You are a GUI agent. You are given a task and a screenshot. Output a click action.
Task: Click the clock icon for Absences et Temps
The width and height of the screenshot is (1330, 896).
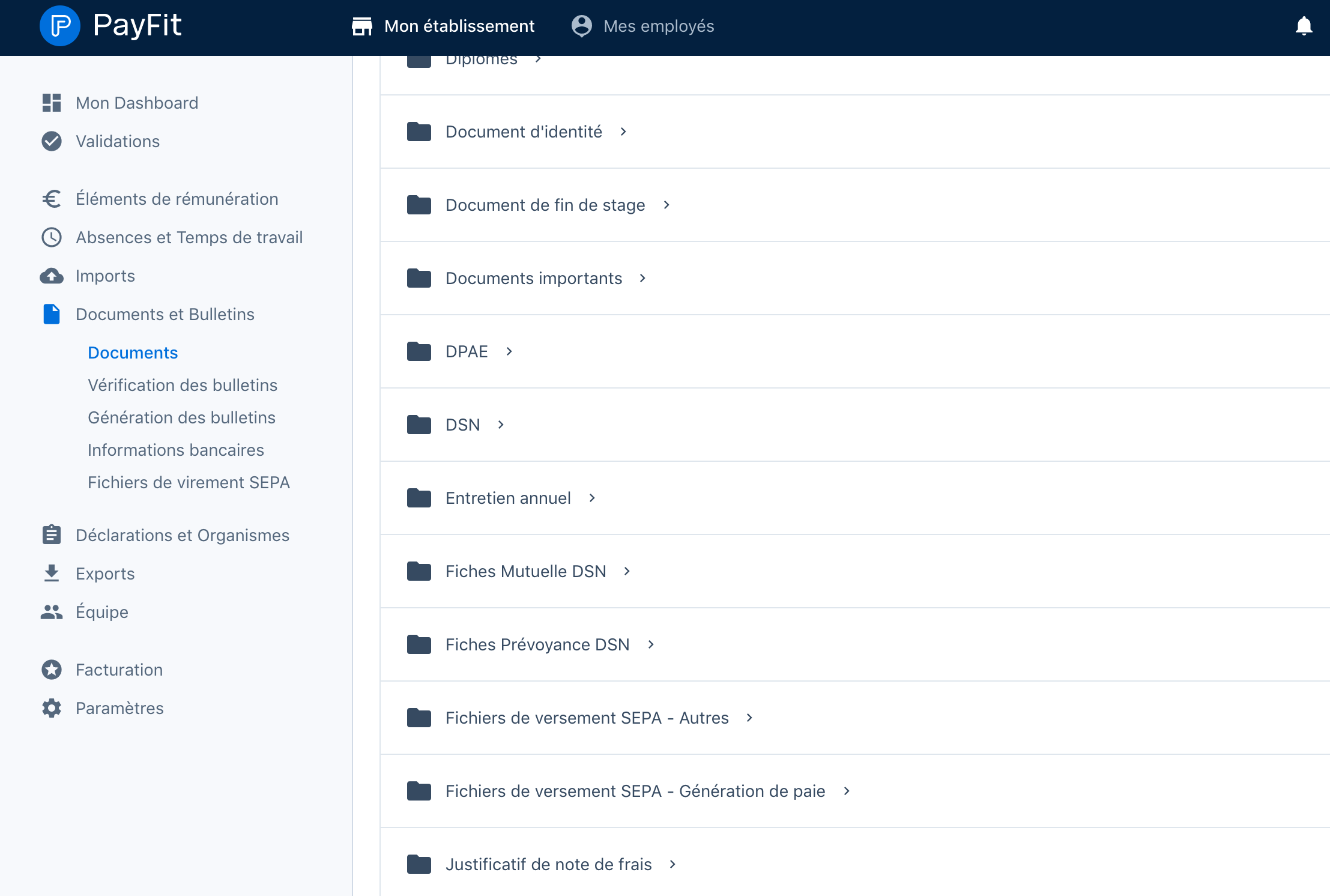[52, 237]
